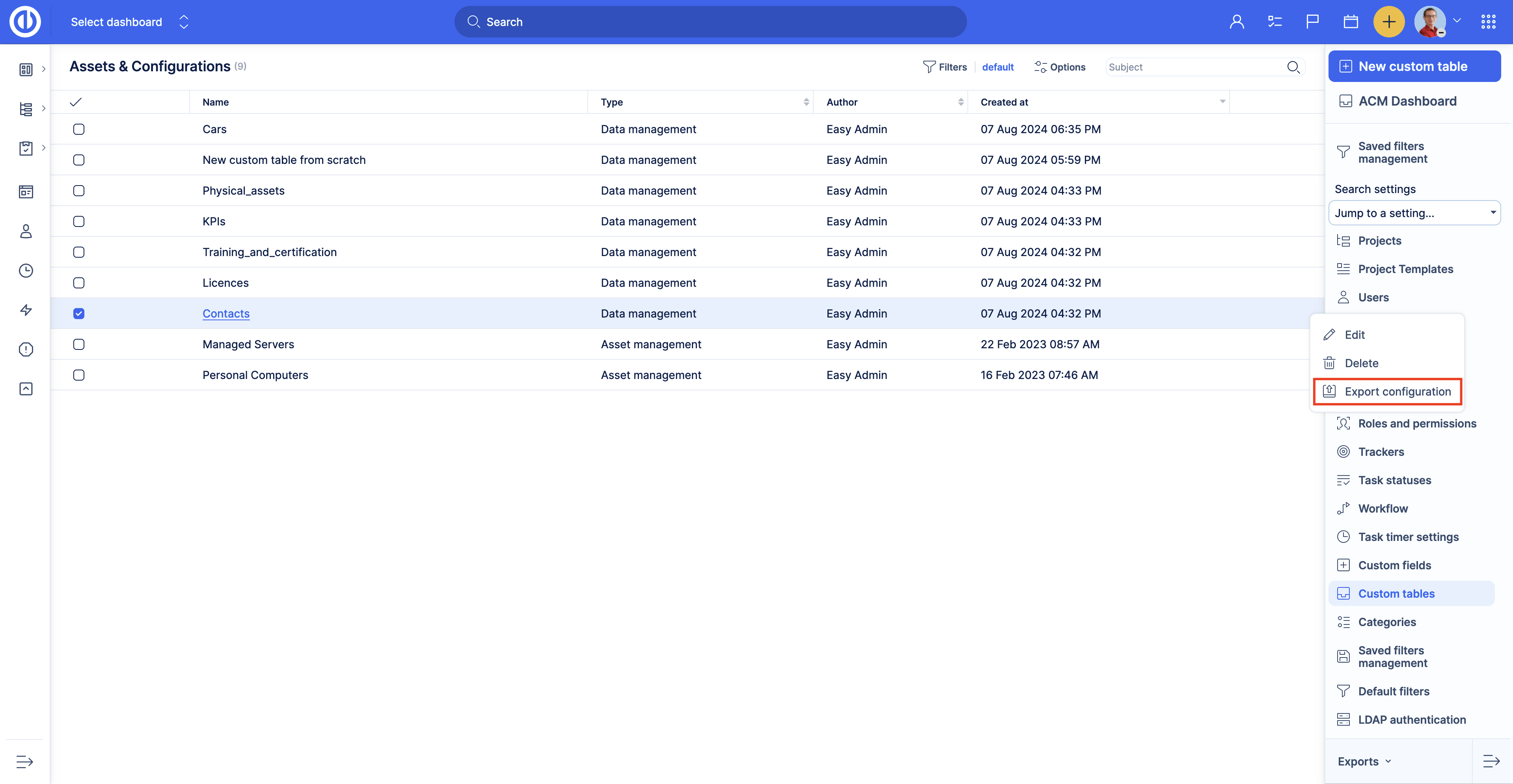Click the alert circle sidebar icon
This screenshot has width=1513, height=784.
pos(26,349)
